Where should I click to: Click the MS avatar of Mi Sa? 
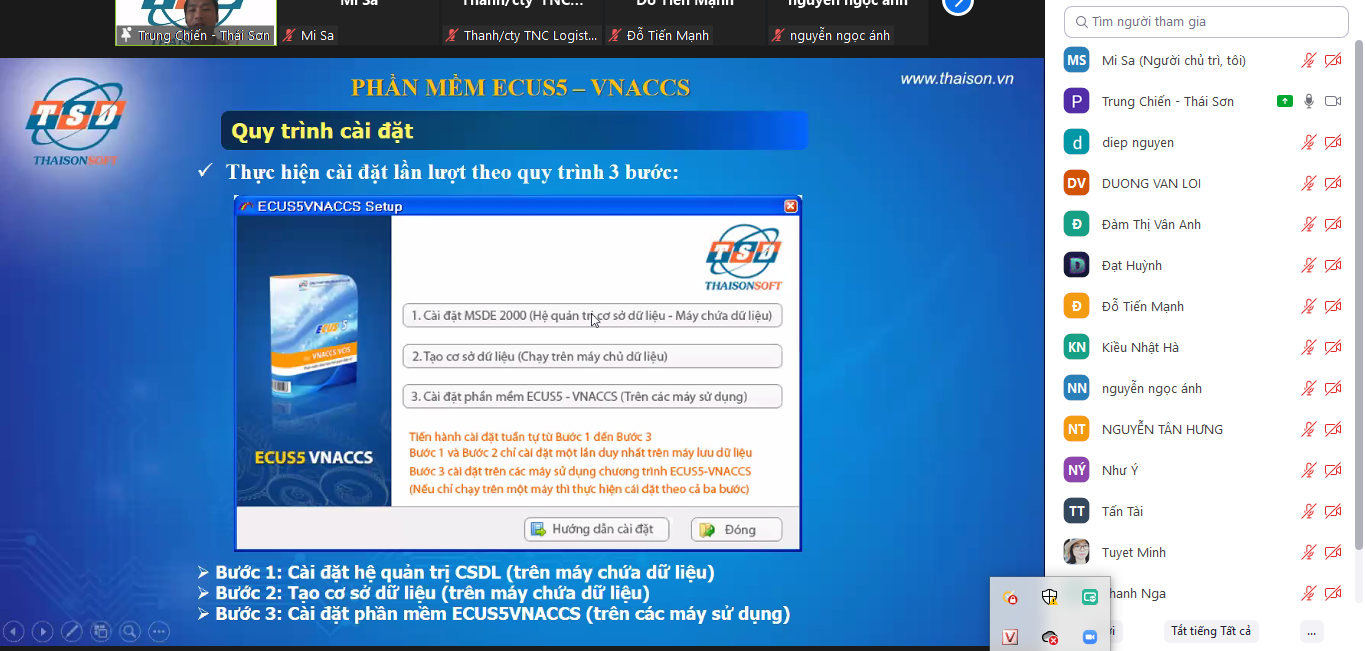point(1077,60)
